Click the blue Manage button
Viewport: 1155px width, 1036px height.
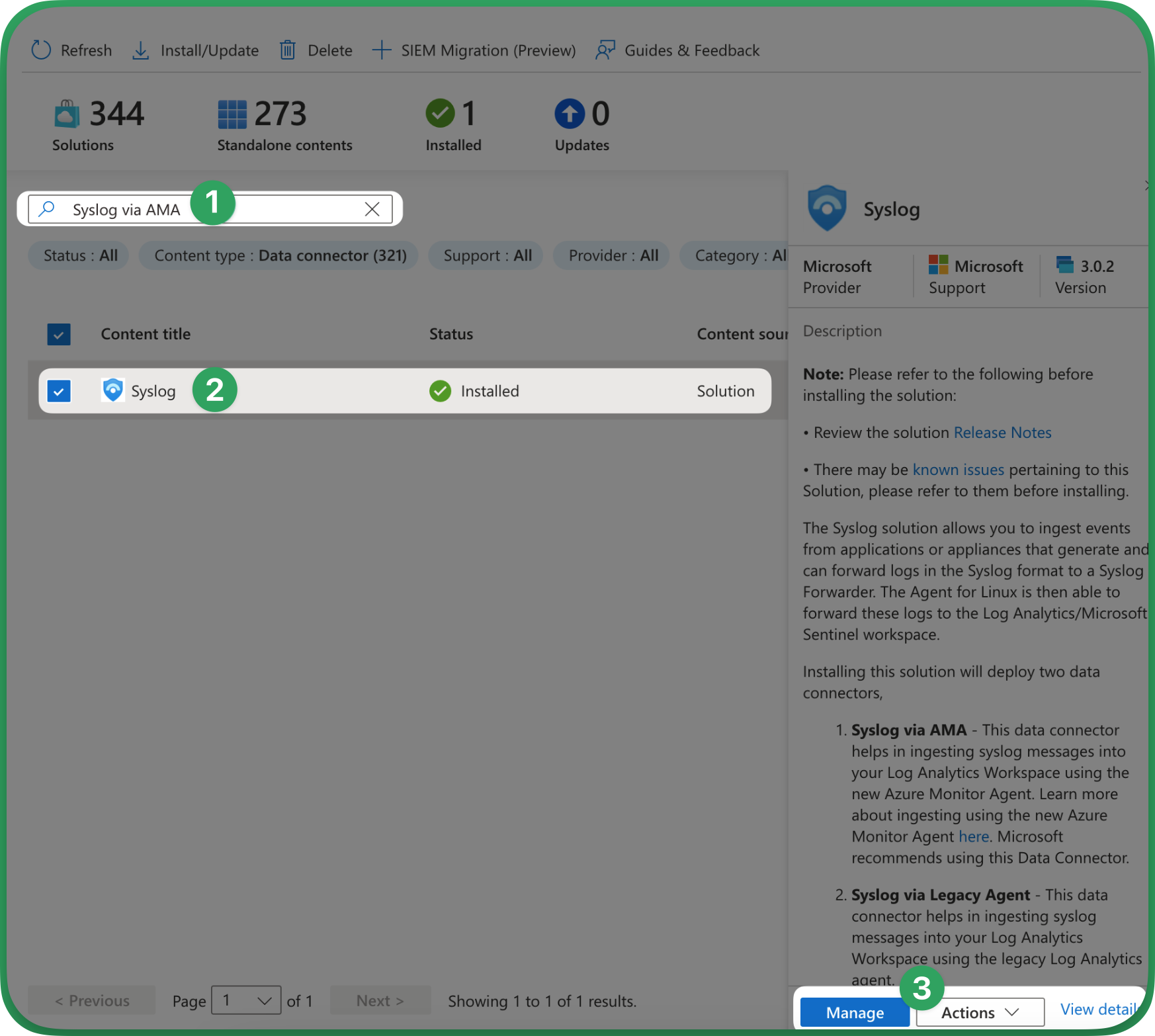854,1012
